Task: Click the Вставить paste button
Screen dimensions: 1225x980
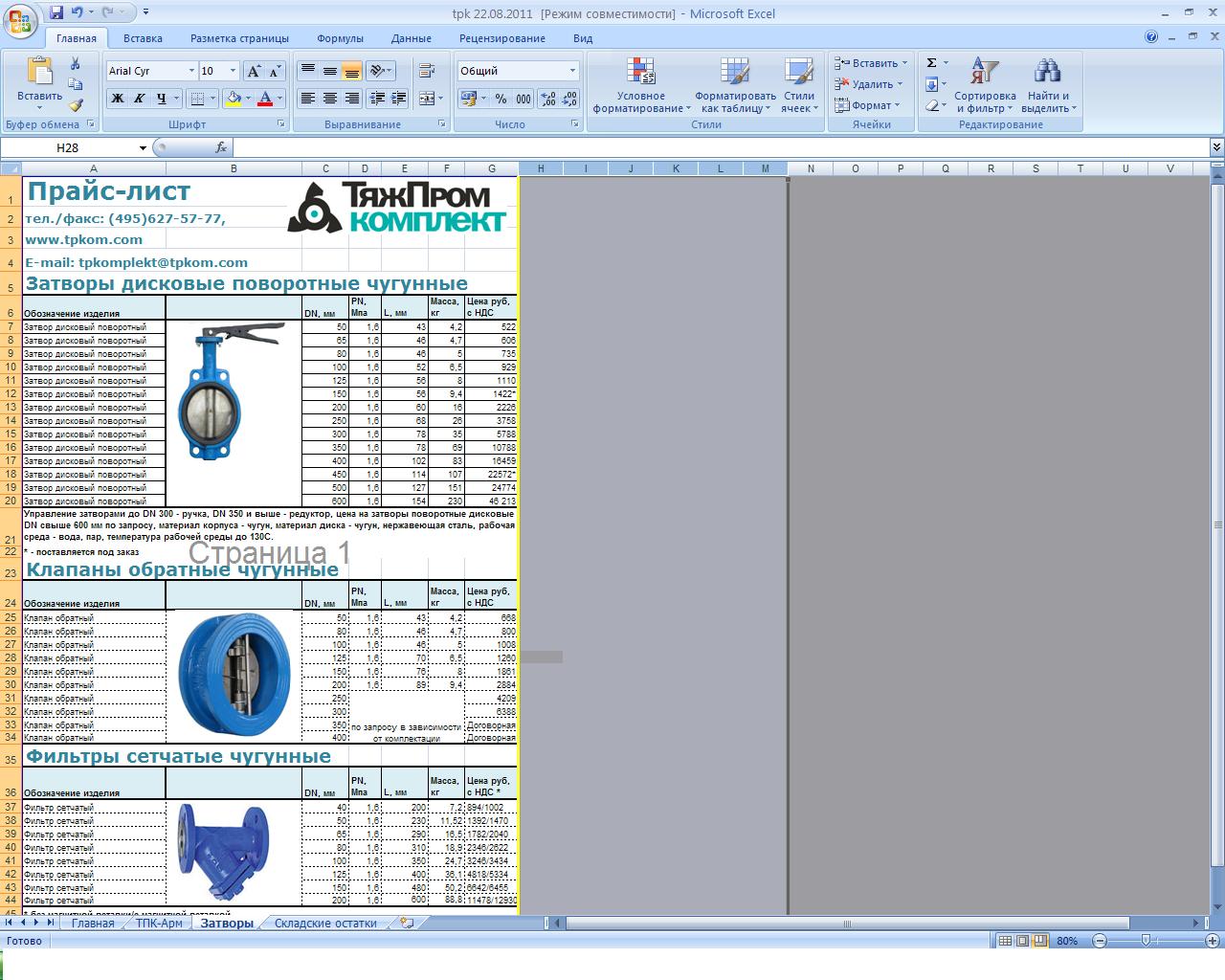Action: [39, 81]
